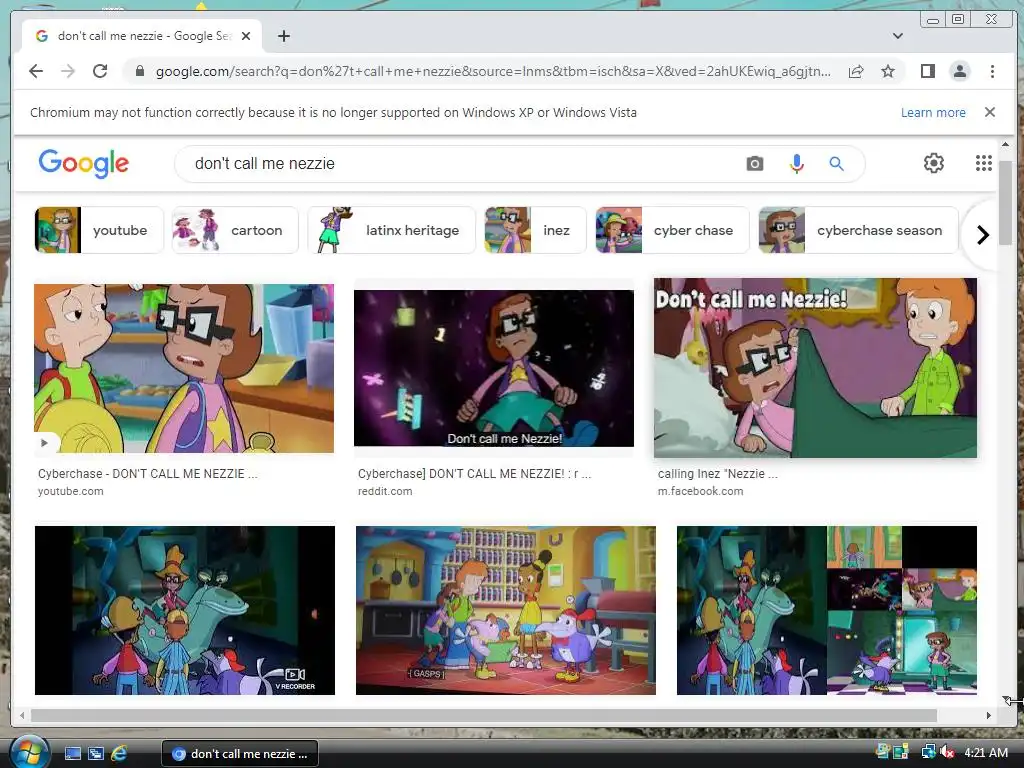Open the V Recorder dragon image result

(185, 610)
